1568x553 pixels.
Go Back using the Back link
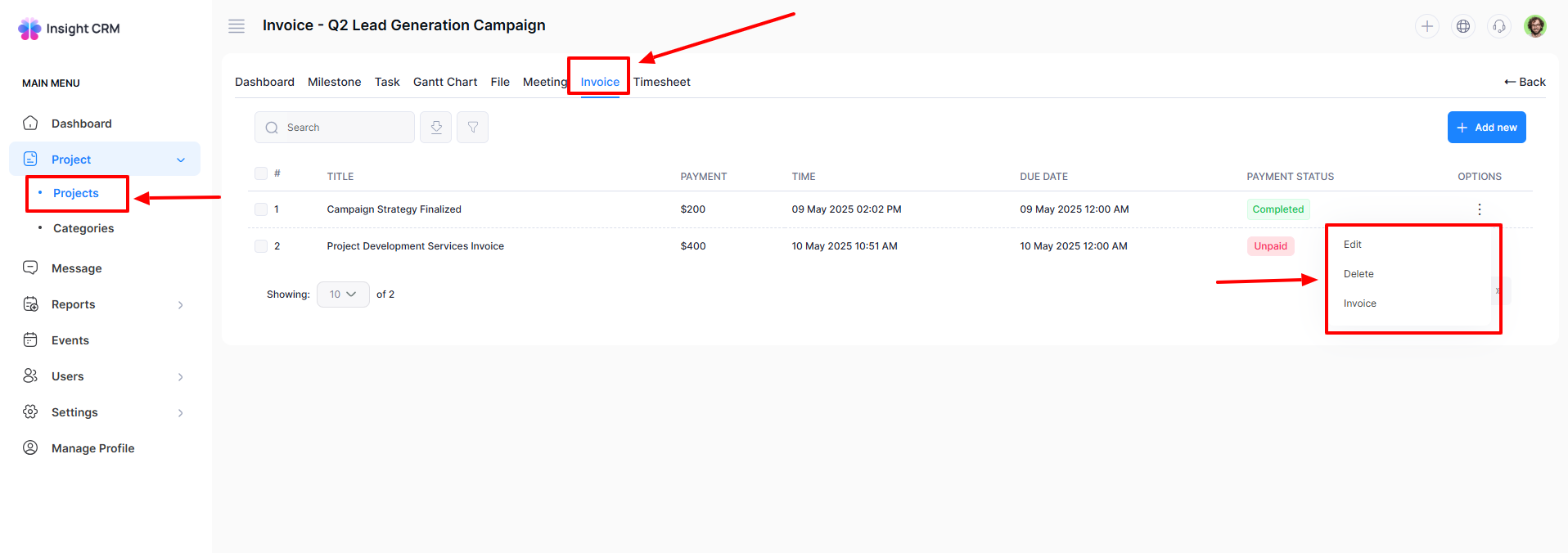[1525, 82]
